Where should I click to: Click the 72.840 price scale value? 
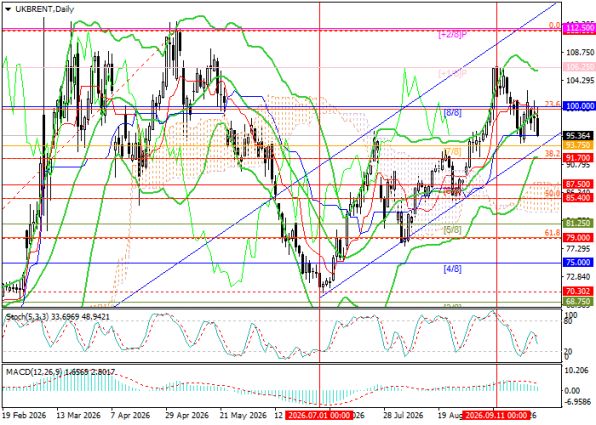(x=579, y=277)
